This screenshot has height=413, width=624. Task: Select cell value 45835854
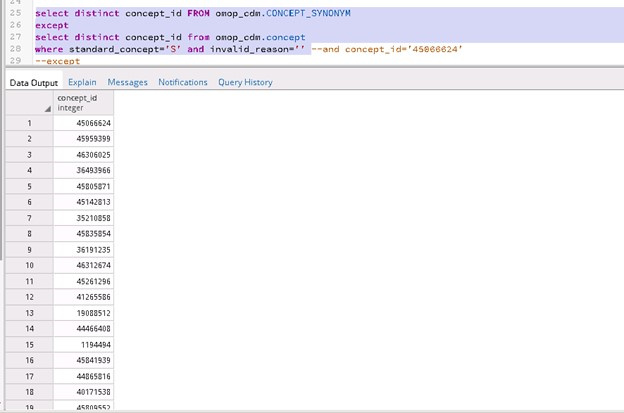[x=84, y=234]
